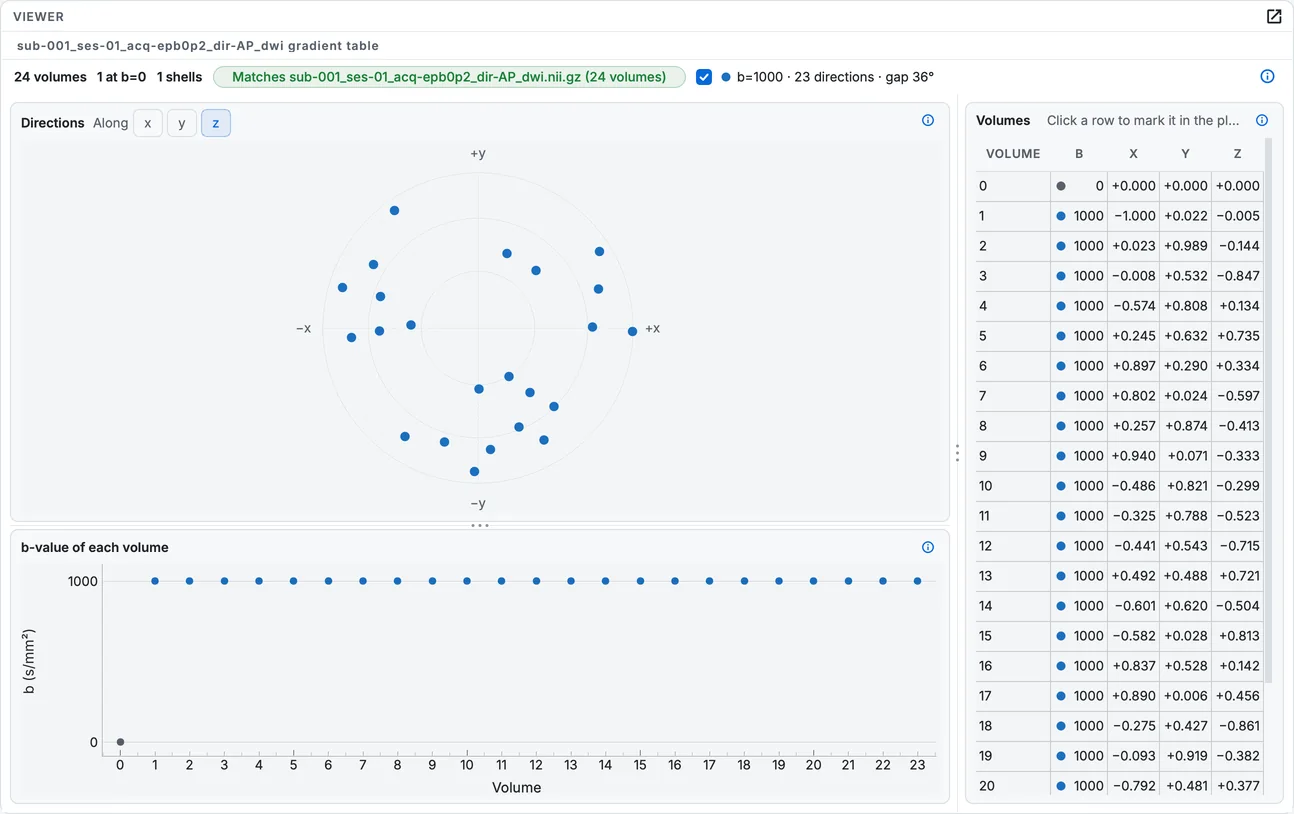Mark the volume 2 row with Y +0.989
This screenshot has width=1294, height=814.
point(1120,246)
